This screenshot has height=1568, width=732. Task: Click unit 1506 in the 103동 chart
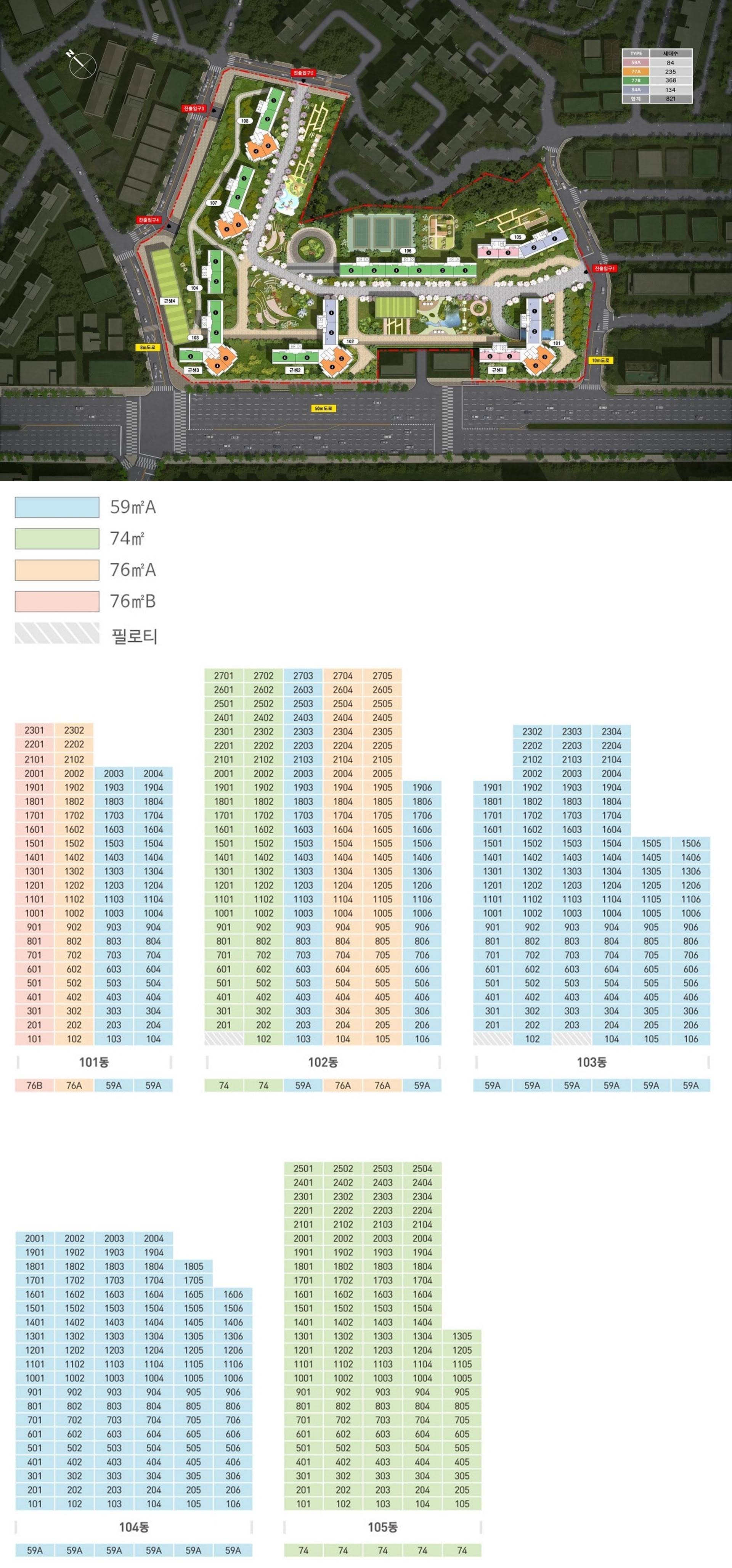[690, 843]
